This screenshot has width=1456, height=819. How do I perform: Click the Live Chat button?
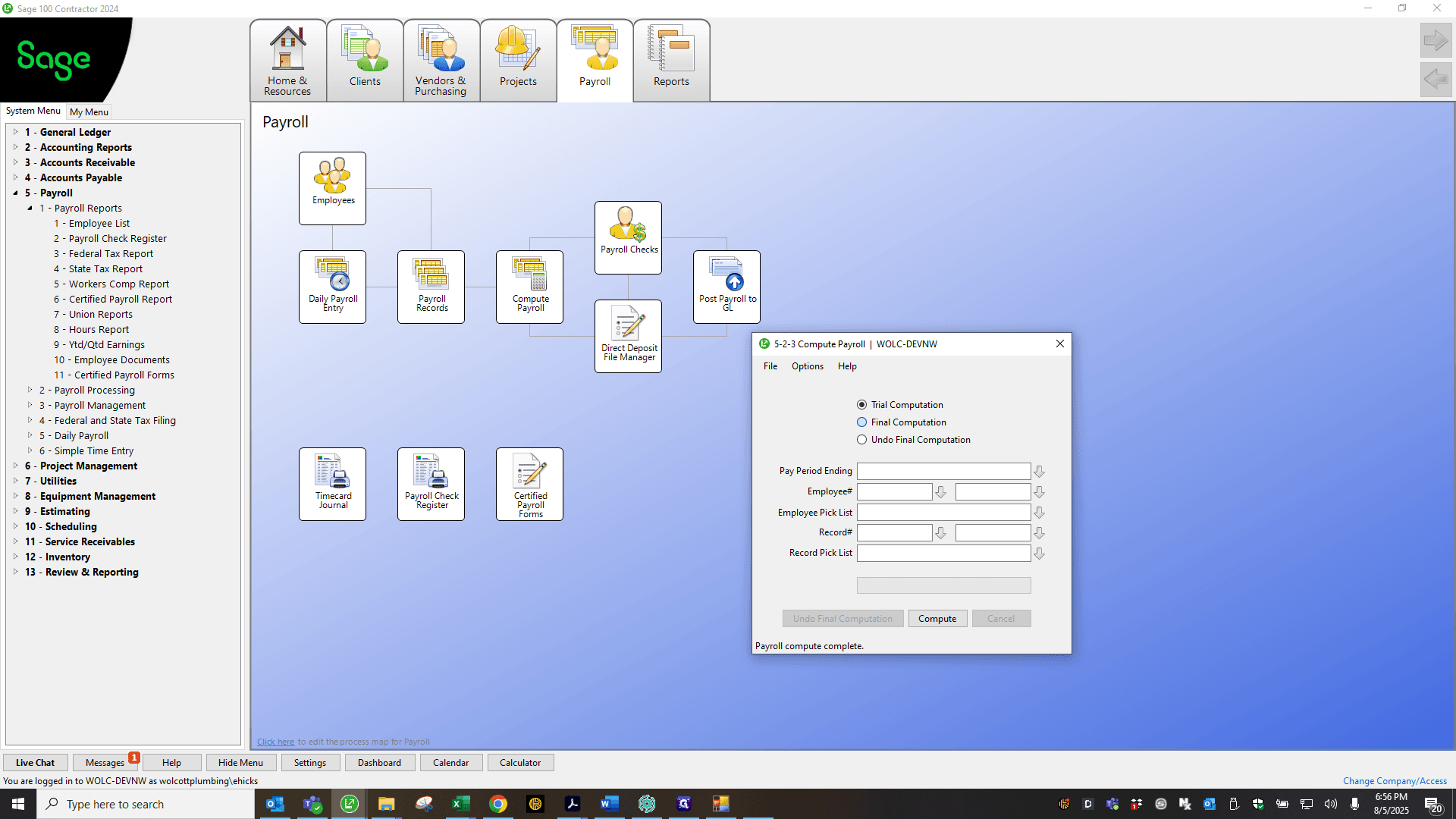click(x=35, y=763)
